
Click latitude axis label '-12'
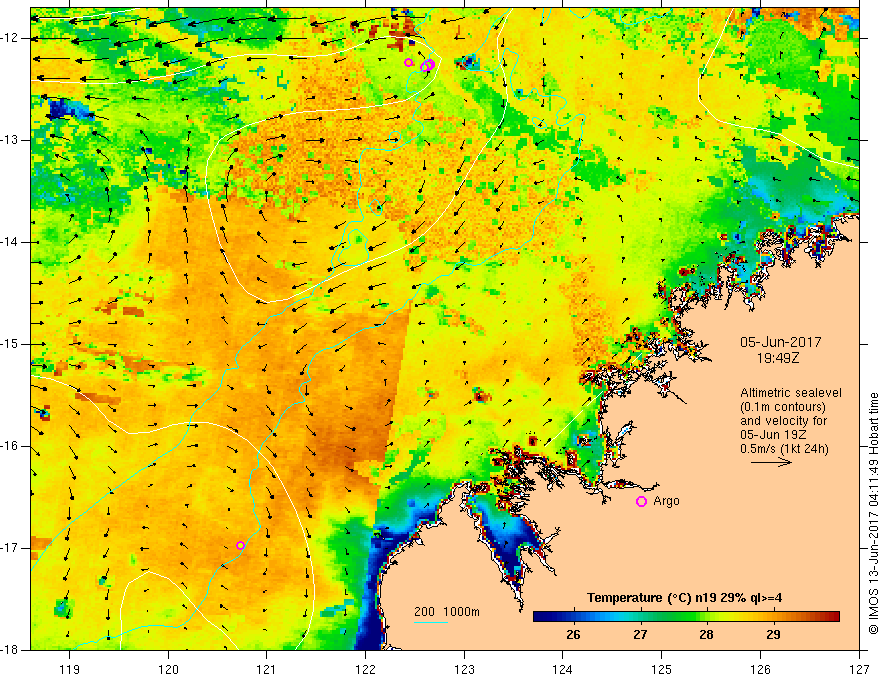click(x=10, y=38)
